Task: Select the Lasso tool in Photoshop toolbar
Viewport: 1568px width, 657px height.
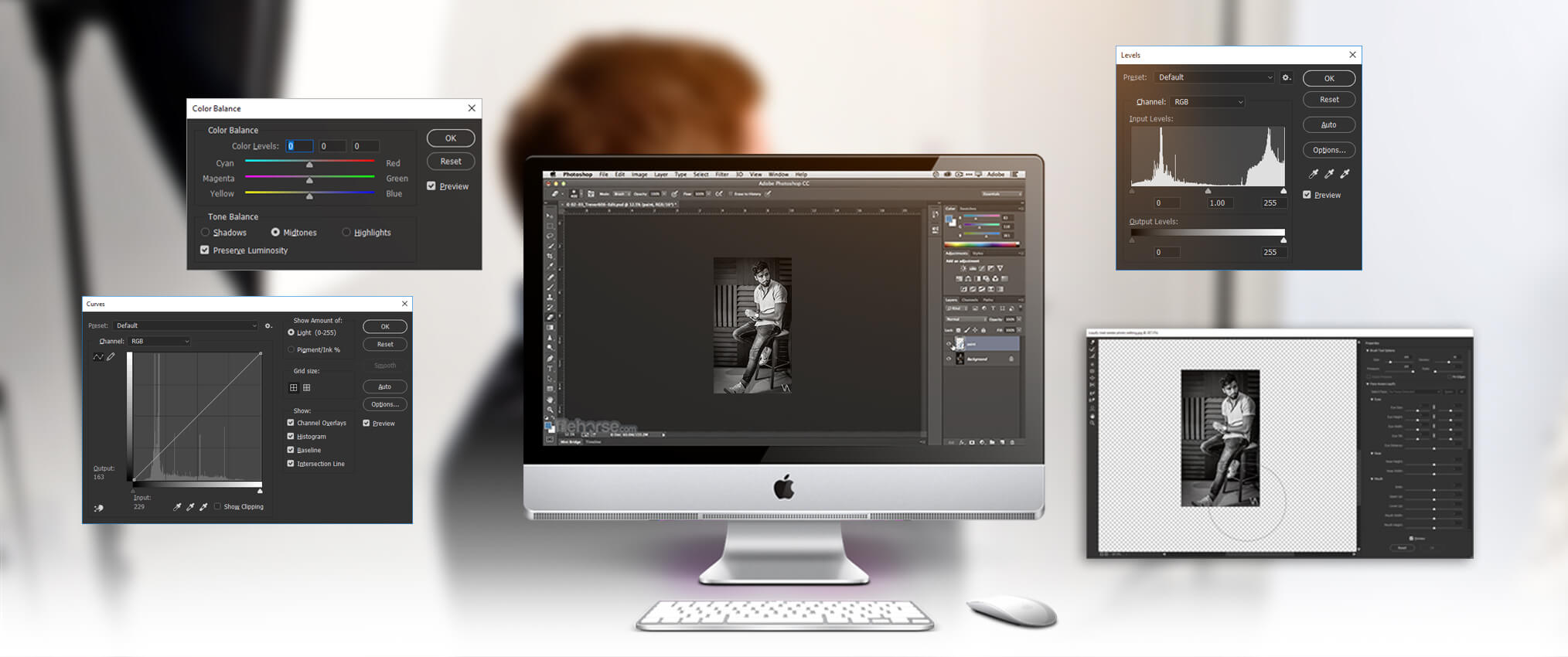Action: pyautogui.click(x=550, y=236)
